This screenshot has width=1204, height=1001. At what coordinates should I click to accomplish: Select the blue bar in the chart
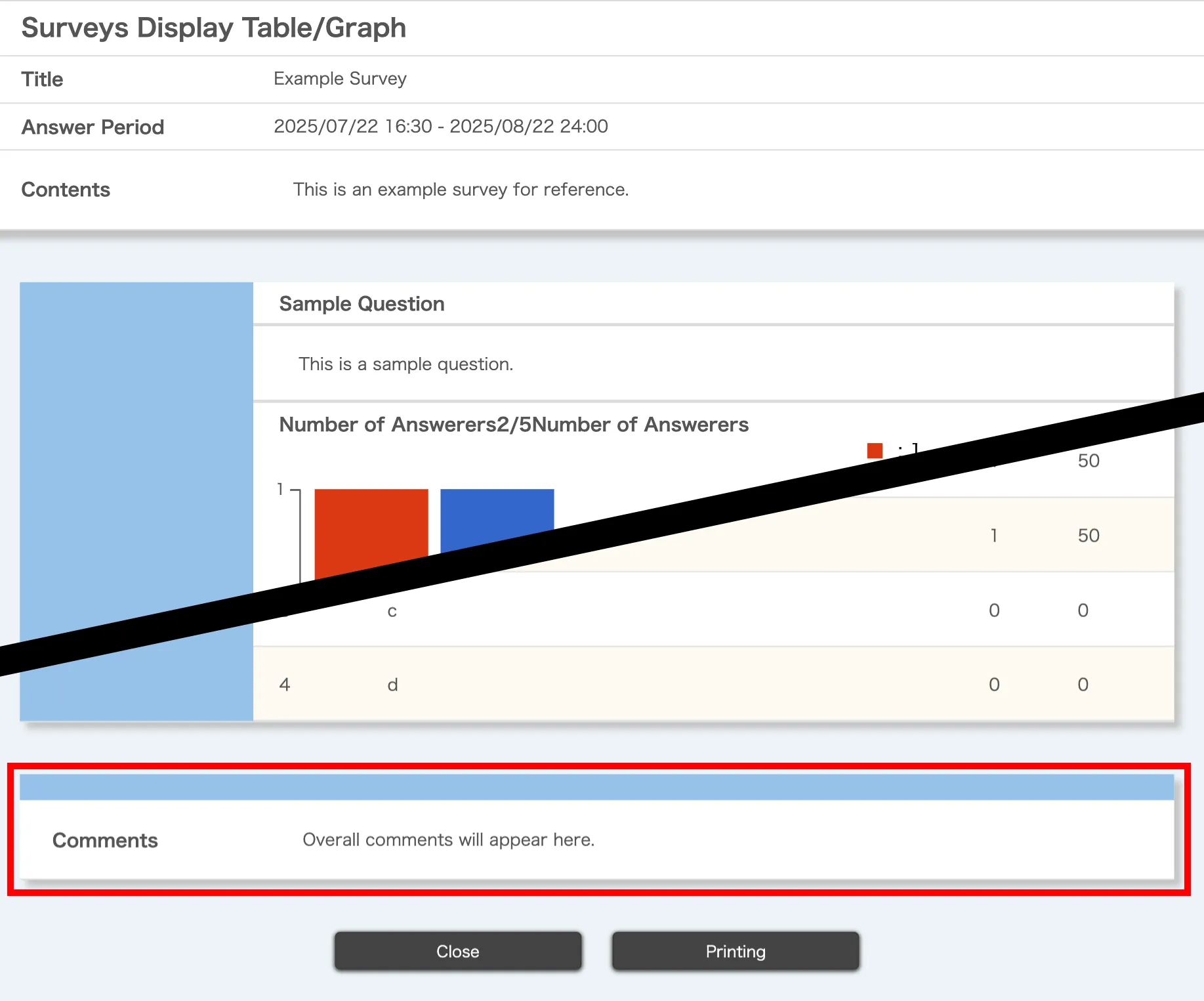coord(497,515)
